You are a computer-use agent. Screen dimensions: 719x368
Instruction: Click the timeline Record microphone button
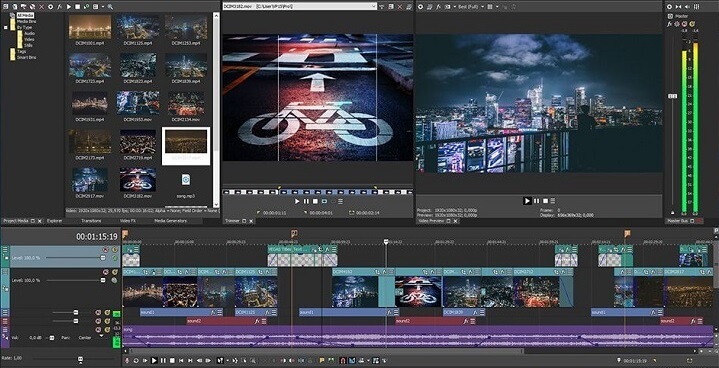tap(127, 361)
